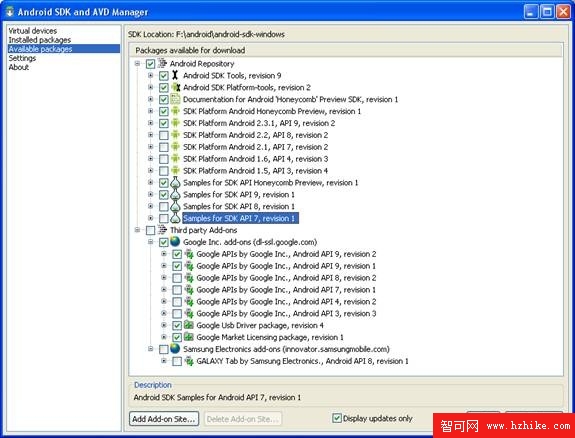The image size is (575, 438).
Task: Collapse the Google Inc. add-ons node
Action: click(x=150, y=242)
